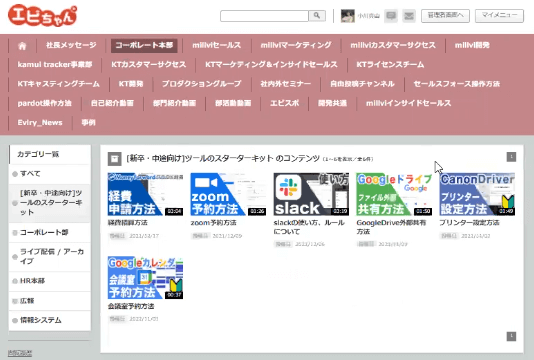Select すべて category

[50, 174]
